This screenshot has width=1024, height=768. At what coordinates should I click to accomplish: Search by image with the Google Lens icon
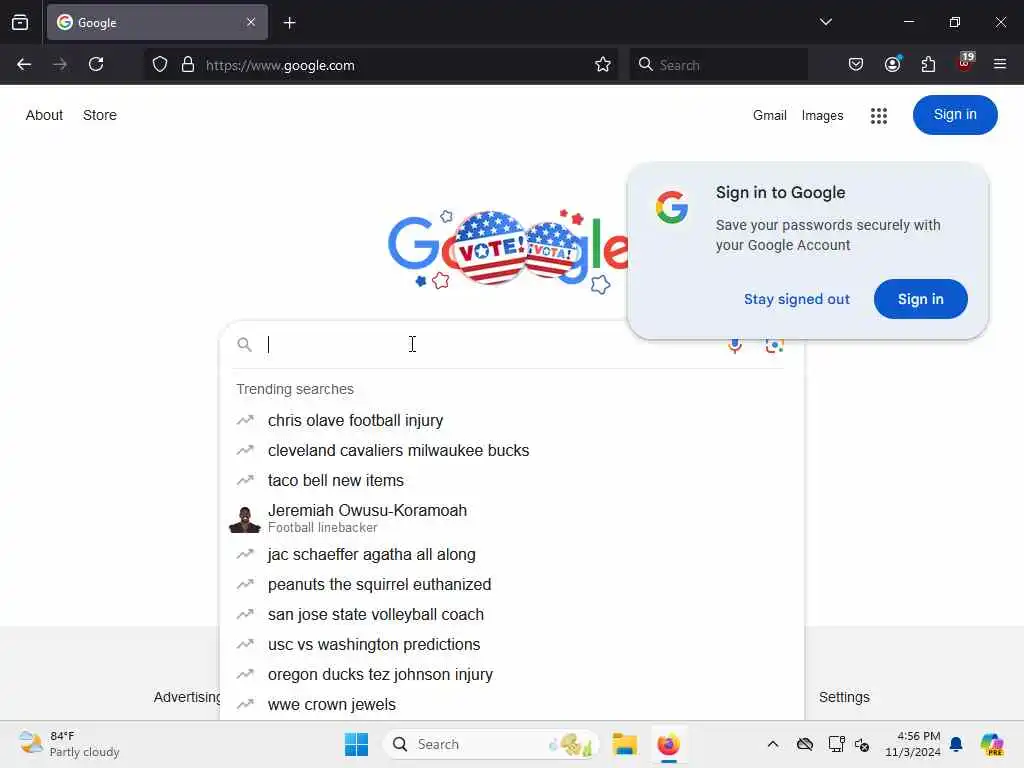(x=775, y=345)
